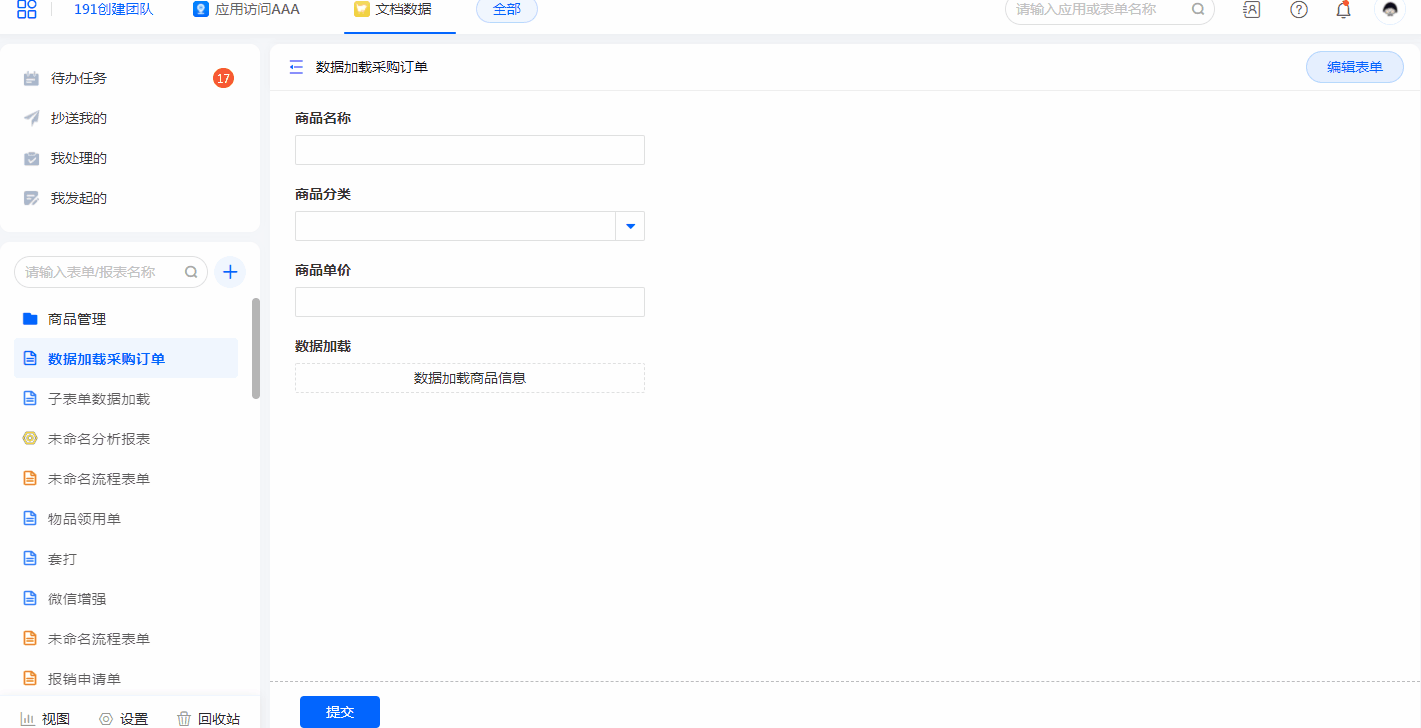
Task: Click the help question mark icon
Action: [1299, 10]
